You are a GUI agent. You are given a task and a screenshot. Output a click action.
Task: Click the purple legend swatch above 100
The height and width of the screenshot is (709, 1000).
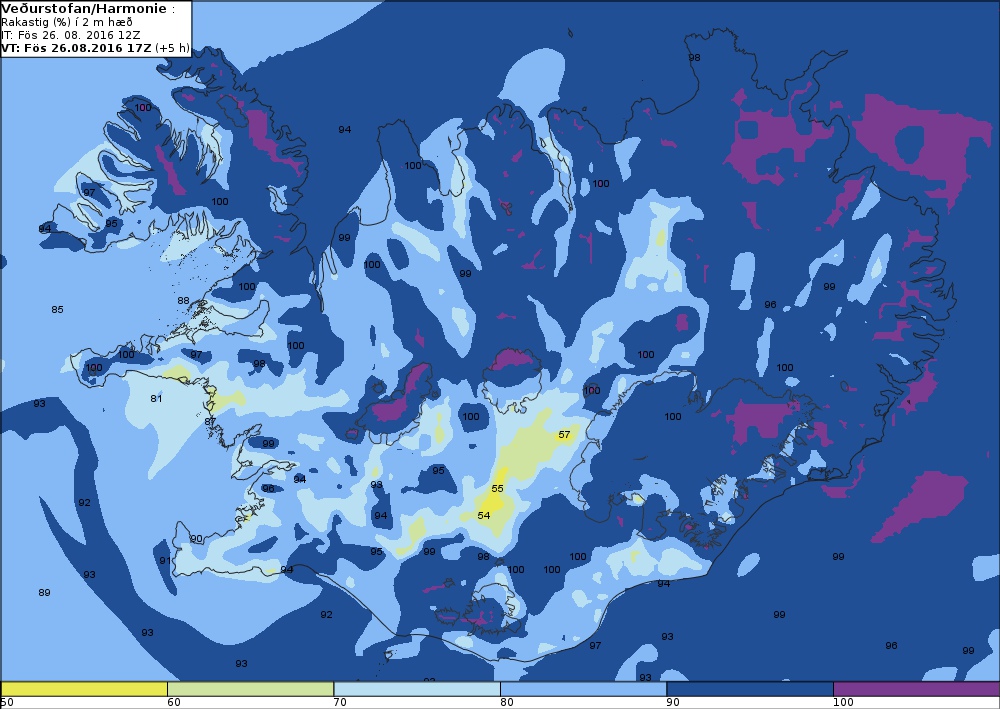[x=916, y=689]
